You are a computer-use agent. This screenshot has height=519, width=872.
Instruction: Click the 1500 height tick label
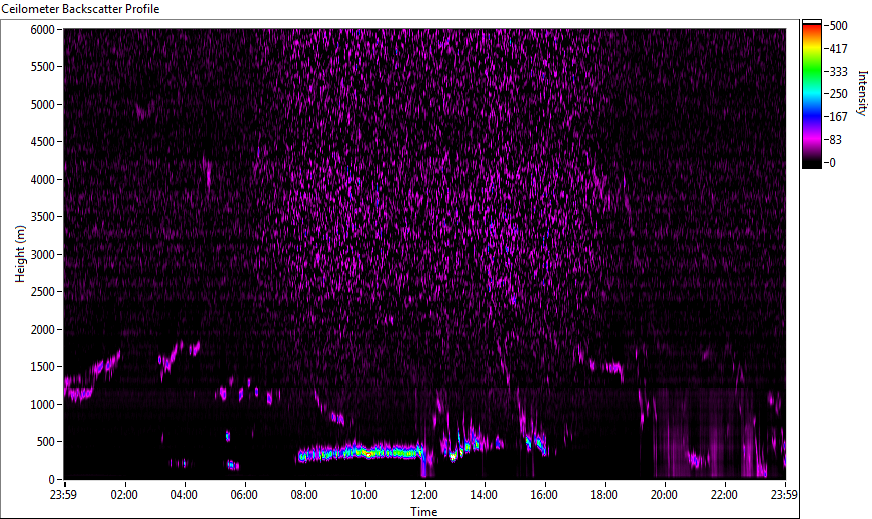pos(43,367)
